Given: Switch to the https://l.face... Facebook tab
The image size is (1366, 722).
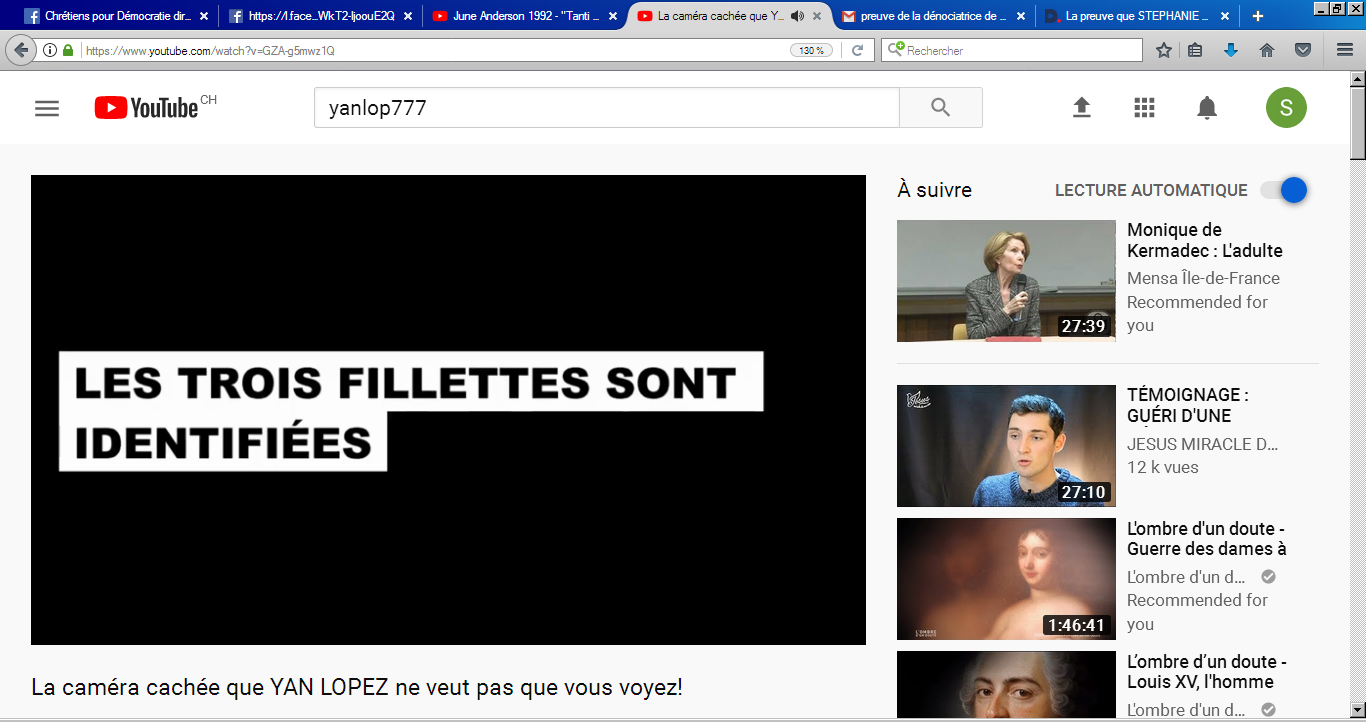Looking at the screenshot, I should (x=320, y=16).
